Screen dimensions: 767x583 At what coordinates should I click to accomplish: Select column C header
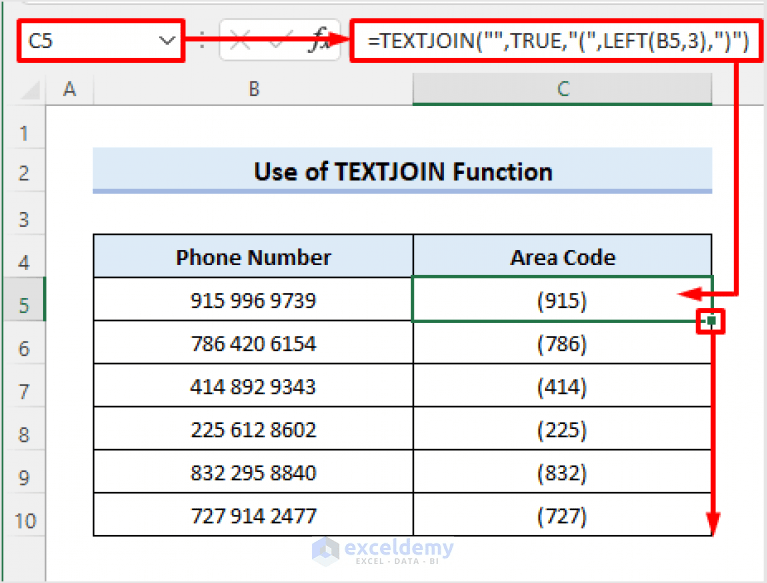(x=563, y=89)
